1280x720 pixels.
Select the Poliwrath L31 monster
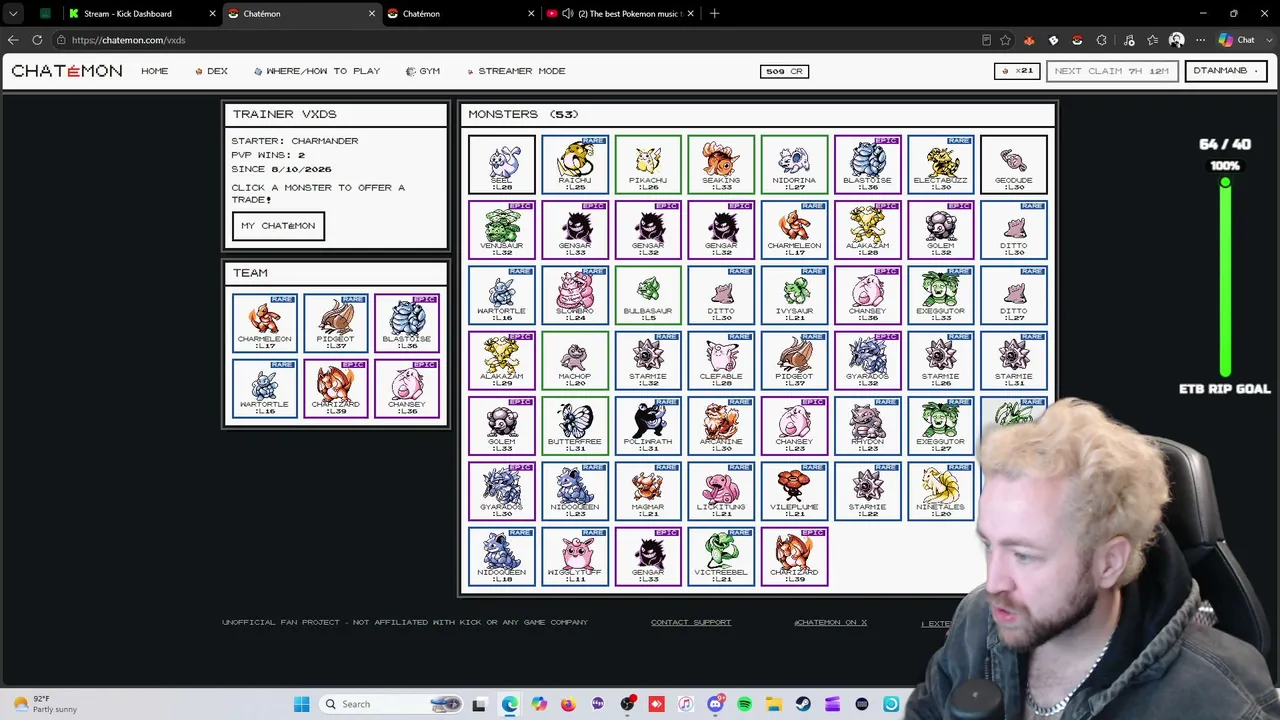click(648, 426)
